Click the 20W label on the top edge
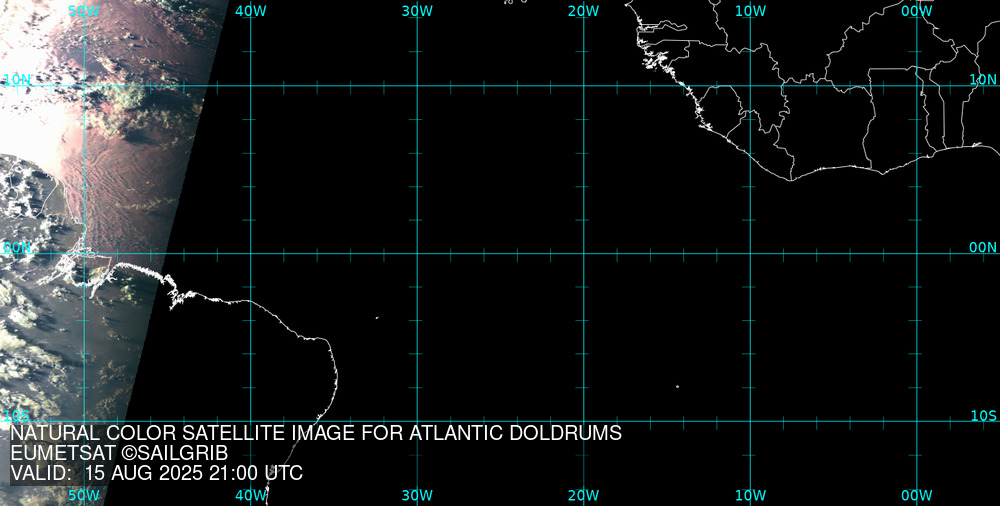1000x506 pixels. pyautogui.click(x=584, y=11)
